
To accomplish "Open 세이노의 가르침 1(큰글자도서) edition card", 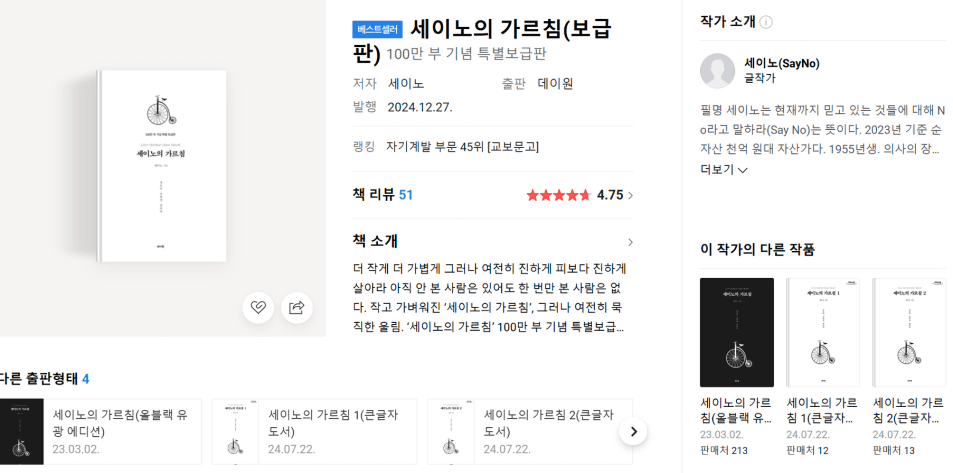I will [x=314, y=432].
